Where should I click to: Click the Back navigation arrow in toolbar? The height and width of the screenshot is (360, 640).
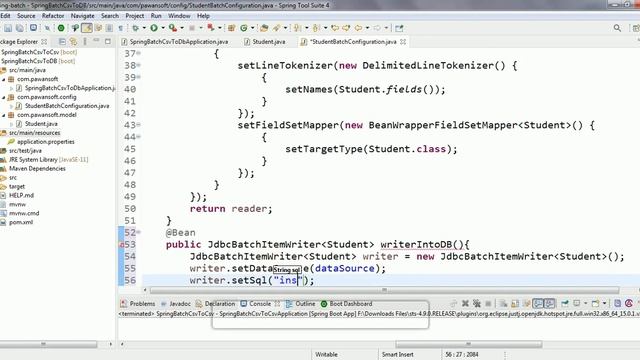tap(358, 28)
